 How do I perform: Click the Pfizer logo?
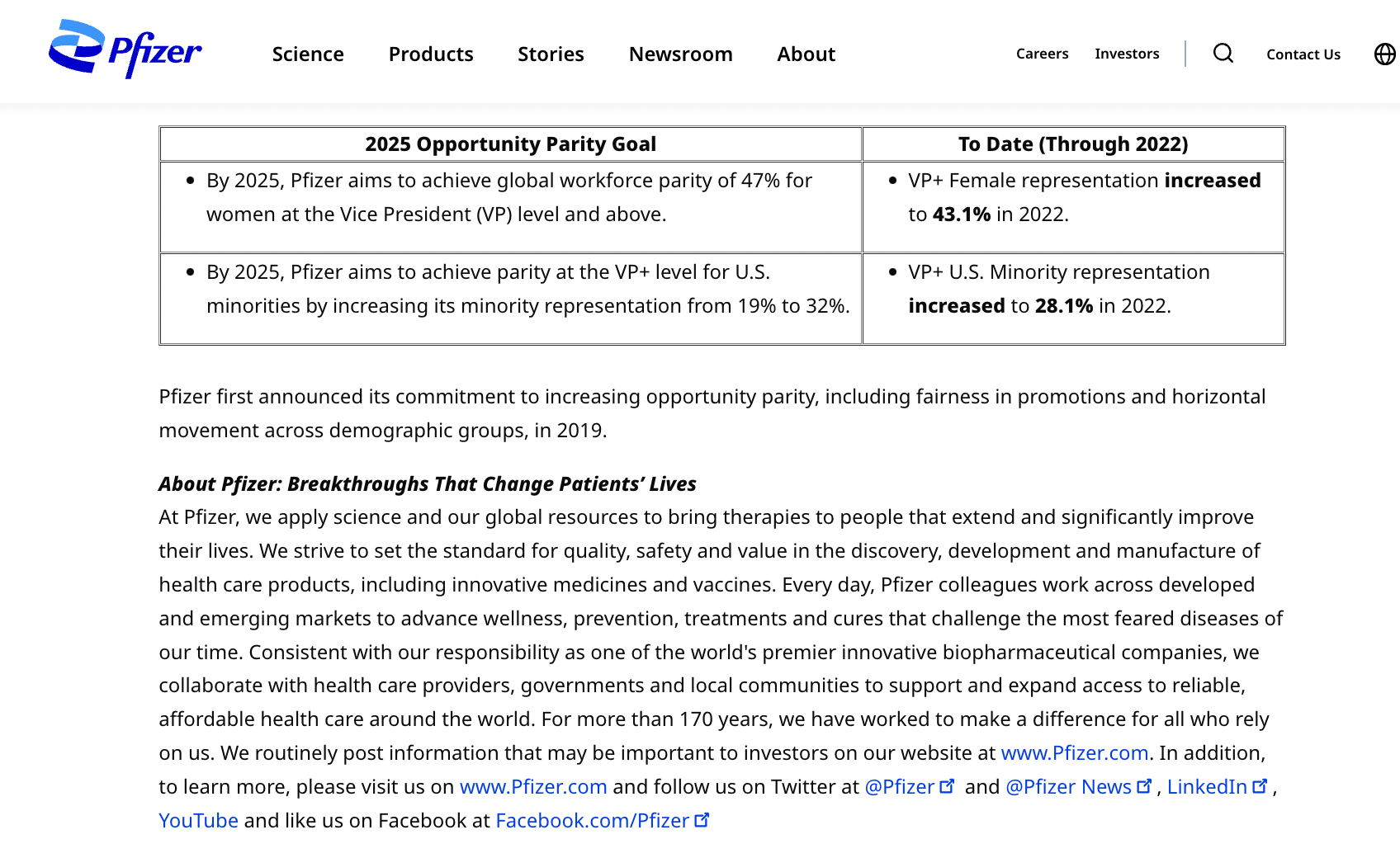click(125, 50)
